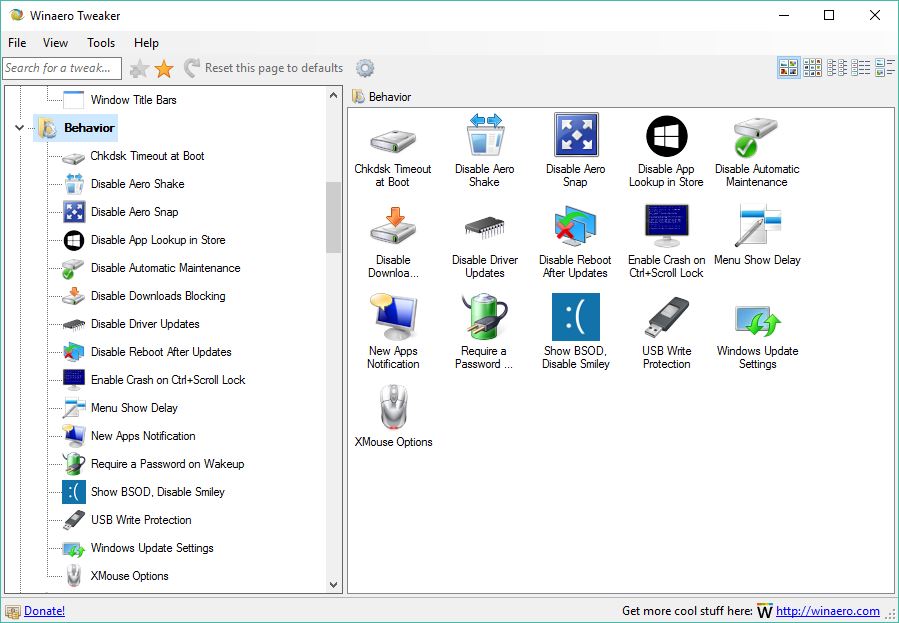The height and width of the screenshot is (623, 899).
Task: Select the Enable Crash on Ctrl+Scroll Lock large icon
Action: pos(667,225)
